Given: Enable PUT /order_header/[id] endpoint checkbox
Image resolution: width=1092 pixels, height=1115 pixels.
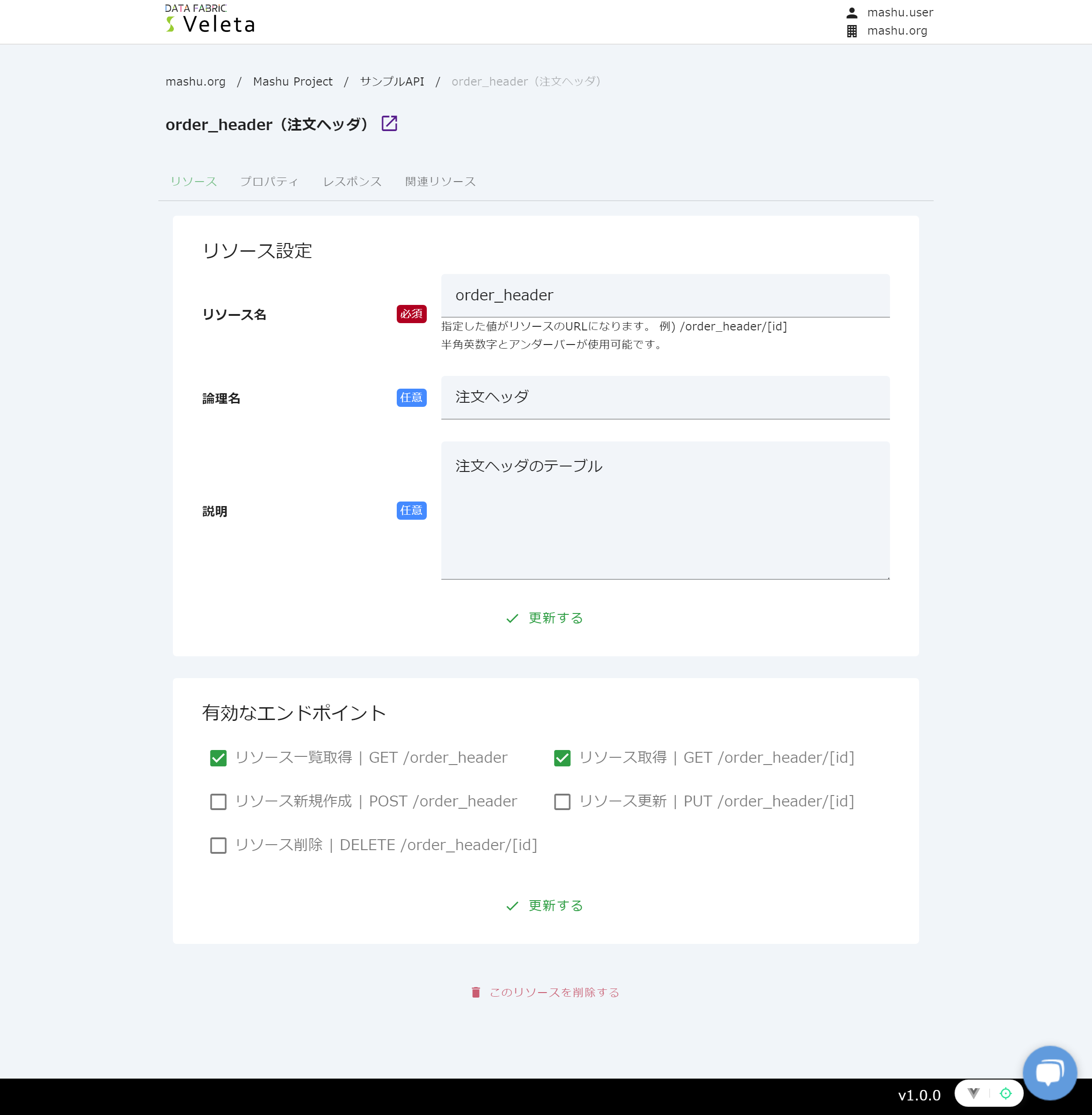Looking at the screenshot, I should point(562,801).
